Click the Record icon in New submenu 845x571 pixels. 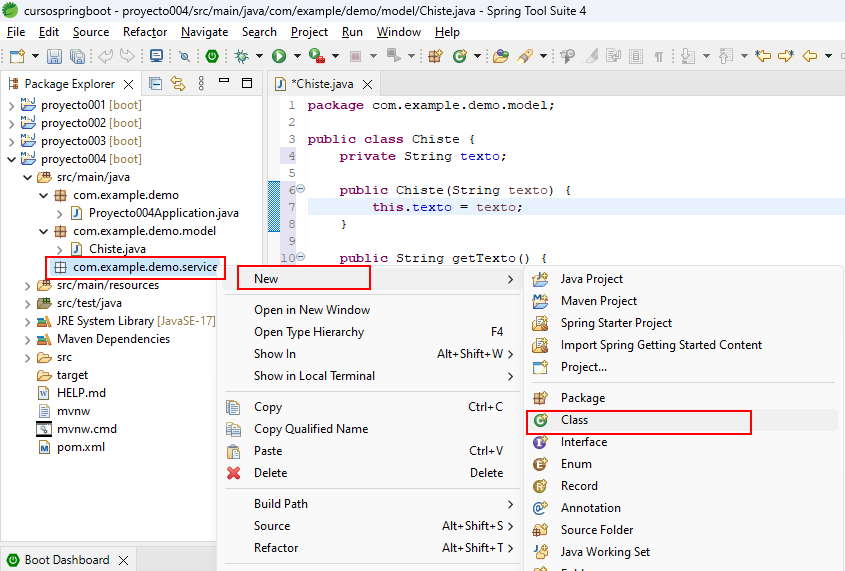click(540, 486)
